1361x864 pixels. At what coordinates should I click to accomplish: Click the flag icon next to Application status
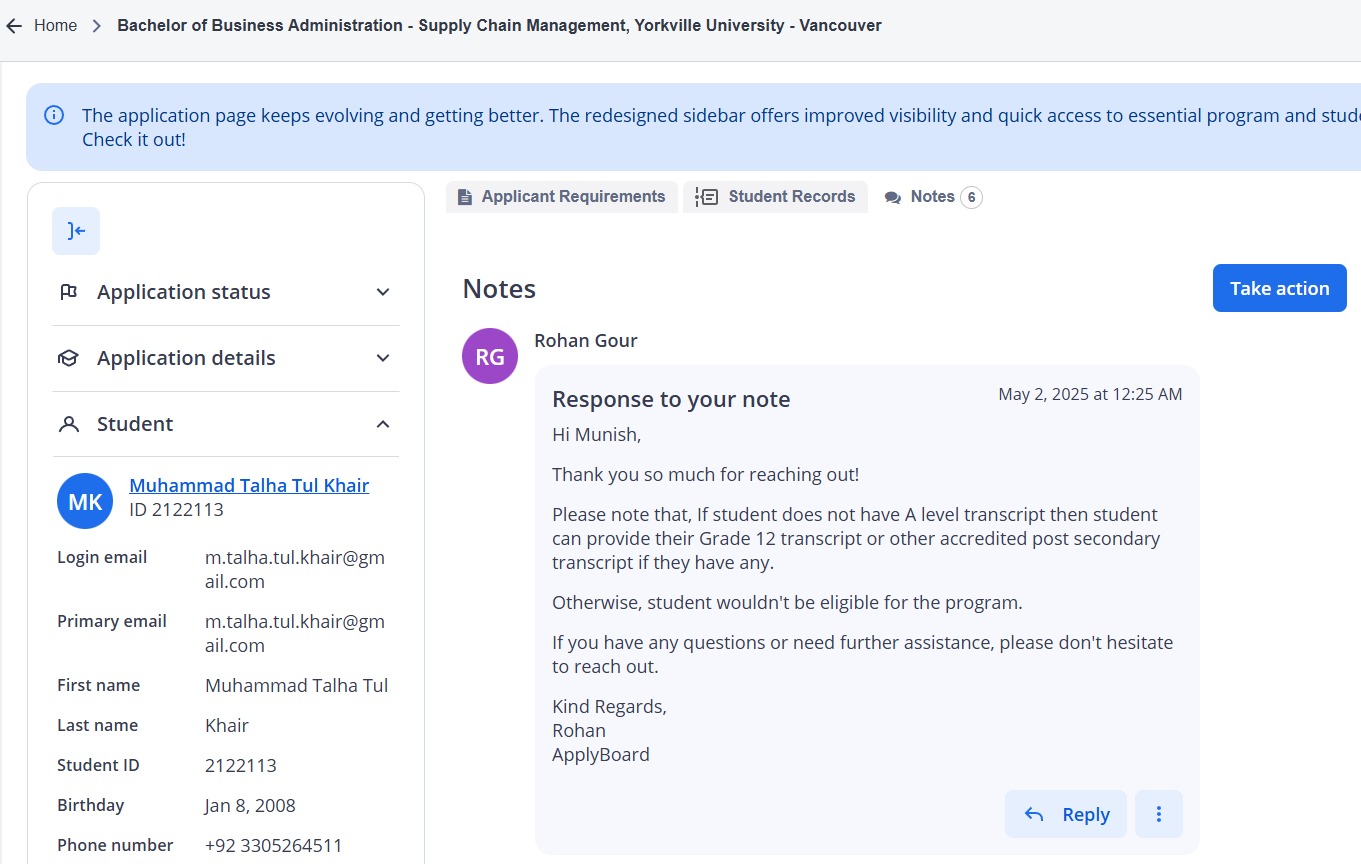pos(69,292)
